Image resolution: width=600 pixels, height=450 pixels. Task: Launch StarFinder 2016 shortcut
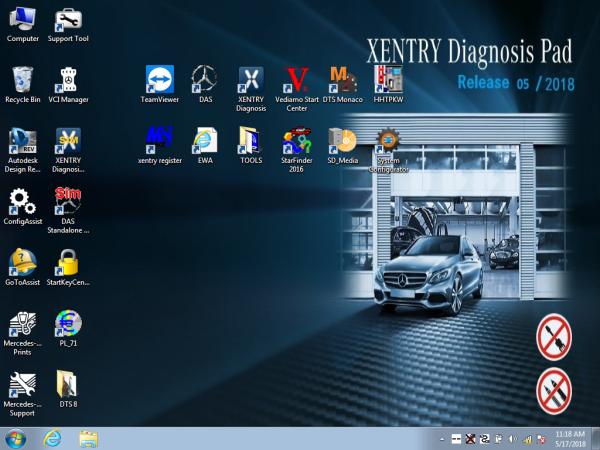[x=297, y=150]
